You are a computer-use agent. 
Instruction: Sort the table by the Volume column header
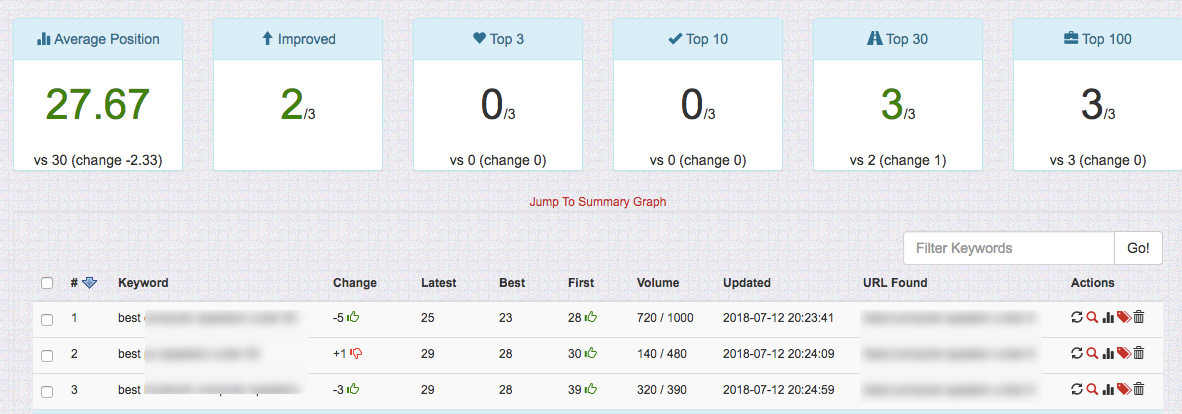[x=657, y=283]
